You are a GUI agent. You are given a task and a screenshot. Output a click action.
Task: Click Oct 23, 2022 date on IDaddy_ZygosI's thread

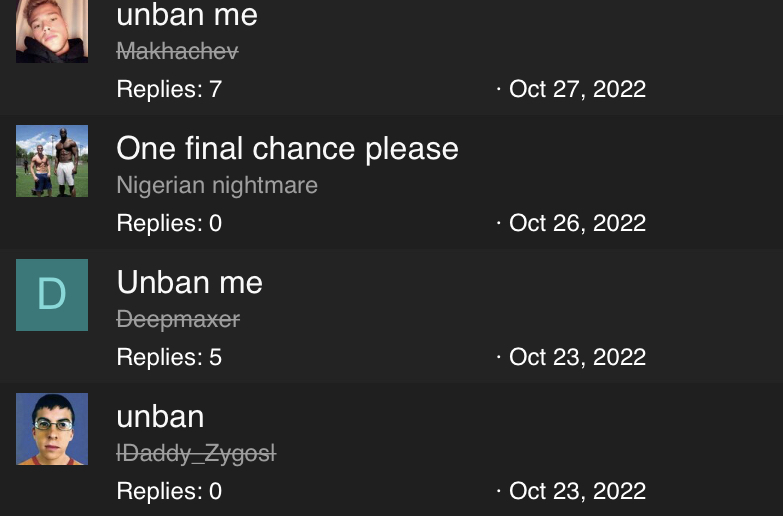[x=577, y=492]
